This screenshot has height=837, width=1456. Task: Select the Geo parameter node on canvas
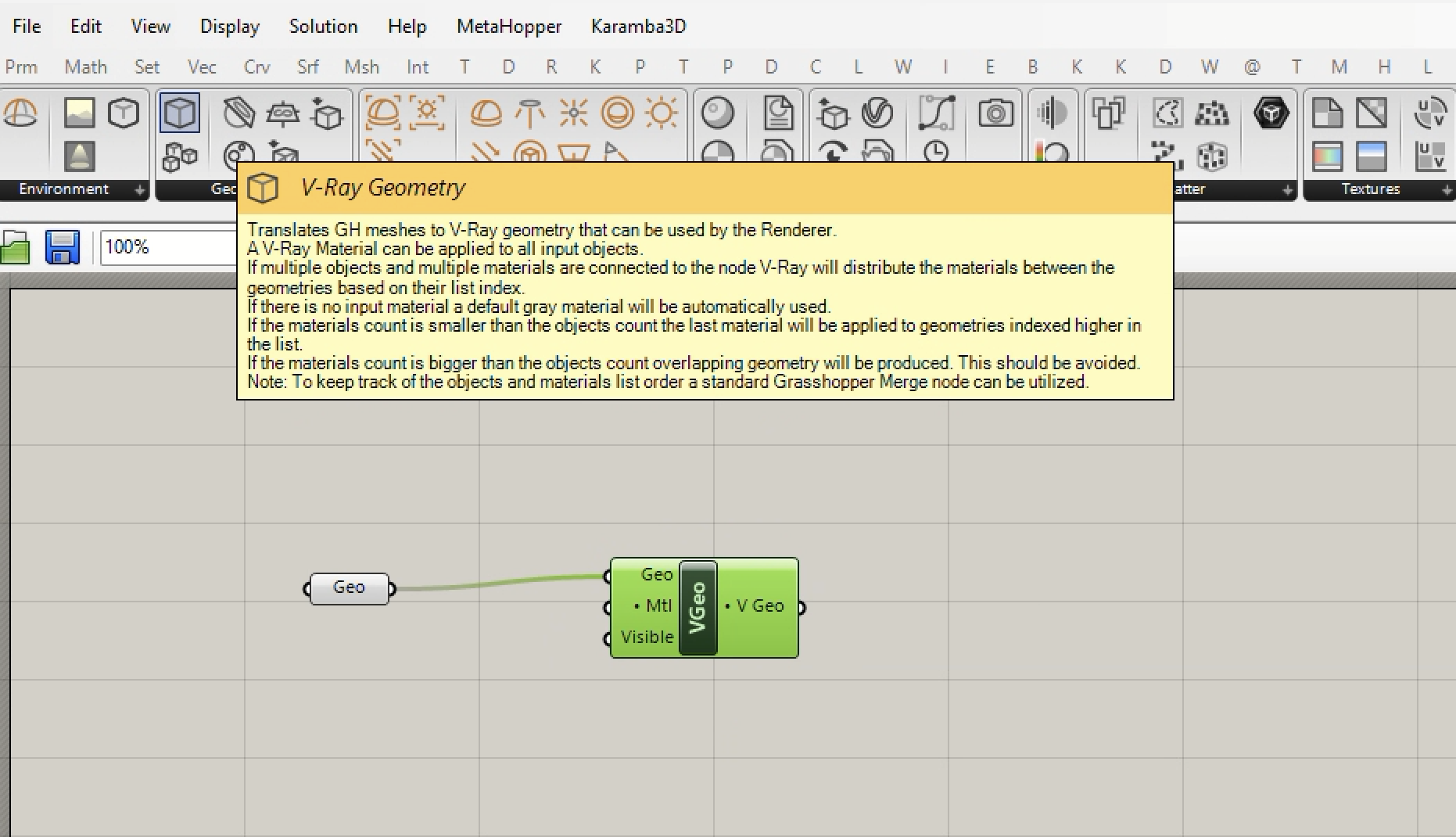pyautogui.click(x=349, y=587)
